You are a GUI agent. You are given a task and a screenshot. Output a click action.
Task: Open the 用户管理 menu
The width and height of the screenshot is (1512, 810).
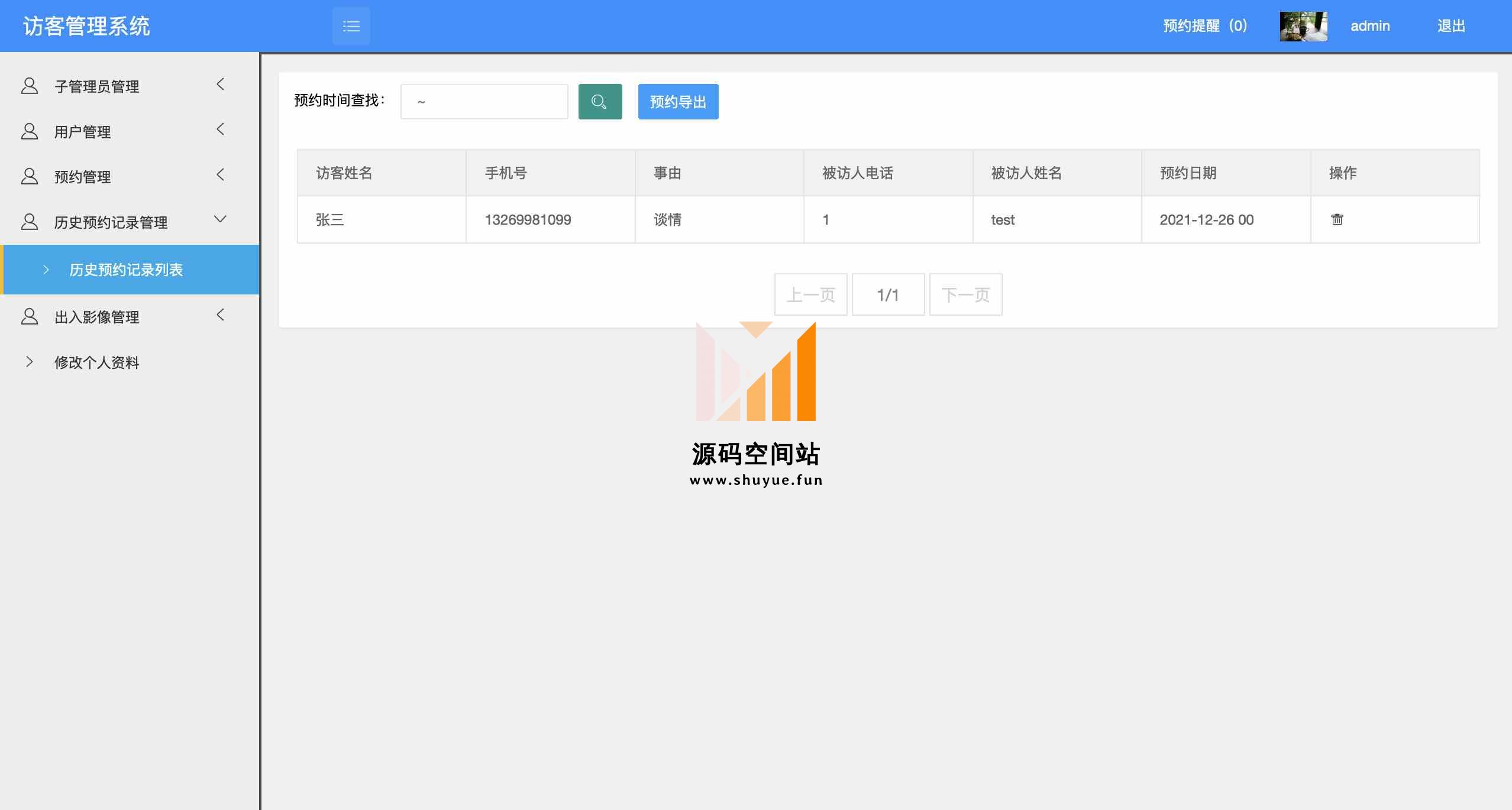(130, 131)
